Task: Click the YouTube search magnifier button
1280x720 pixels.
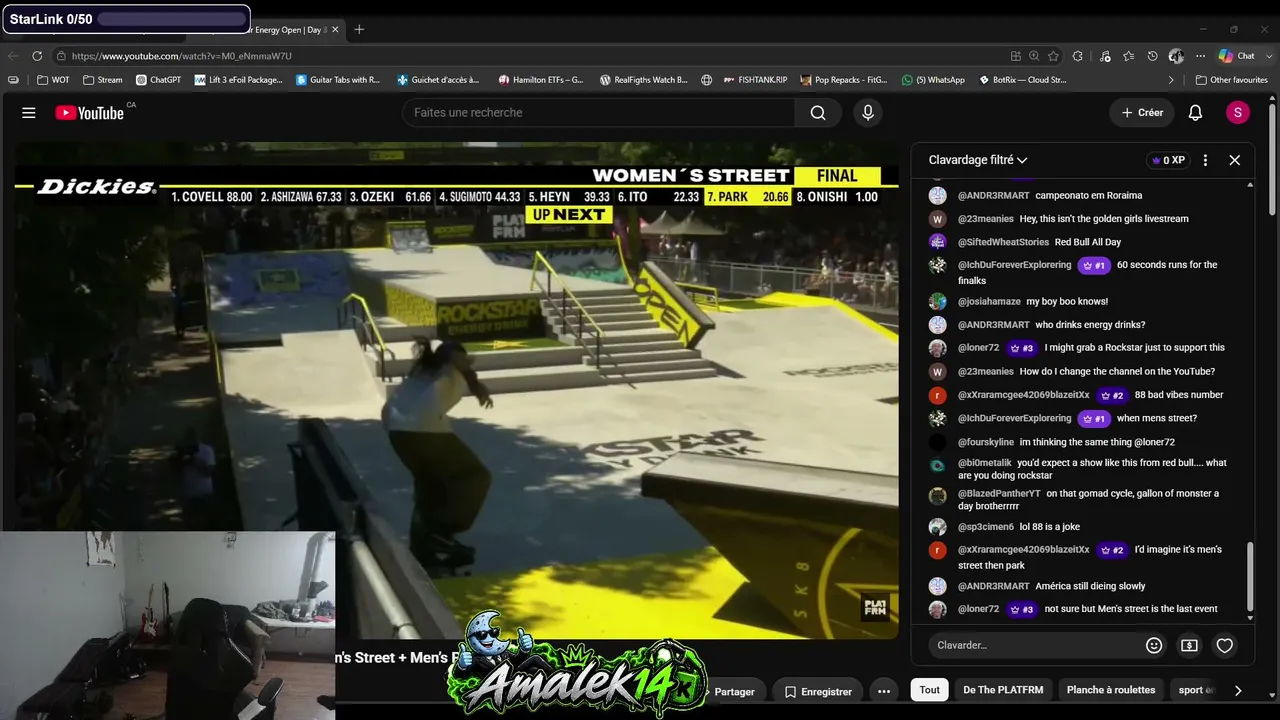Action: [818, 113]
